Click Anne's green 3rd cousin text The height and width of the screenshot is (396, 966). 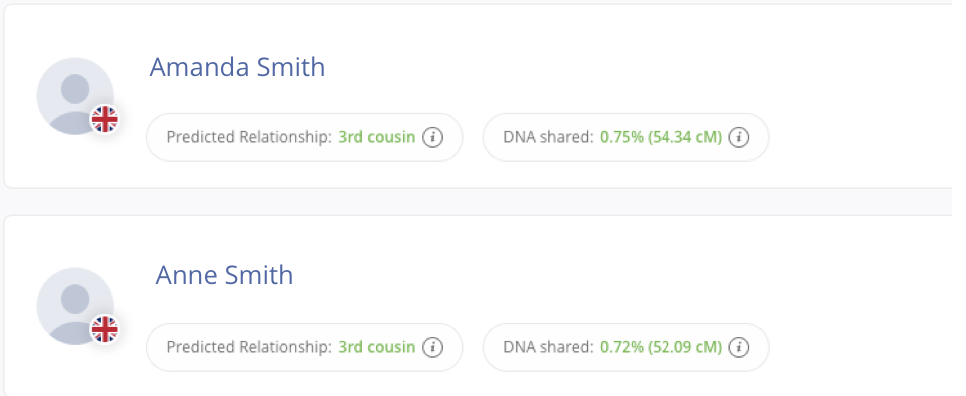click(376, 347)
